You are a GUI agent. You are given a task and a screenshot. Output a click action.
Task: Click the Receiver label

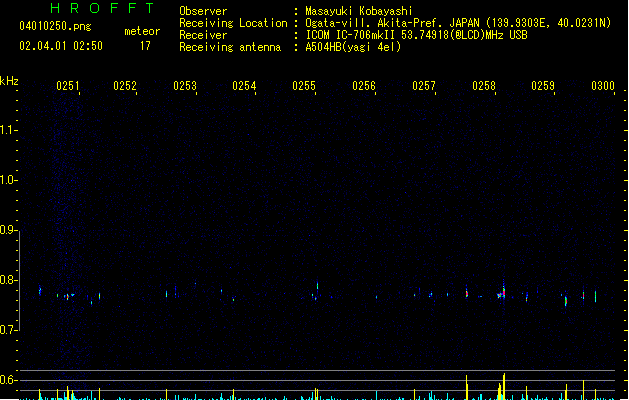203,35
